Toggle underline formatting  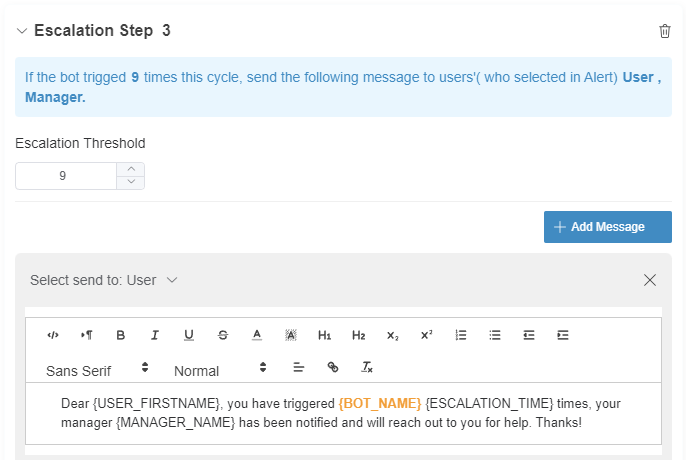(x=189, y=335)
